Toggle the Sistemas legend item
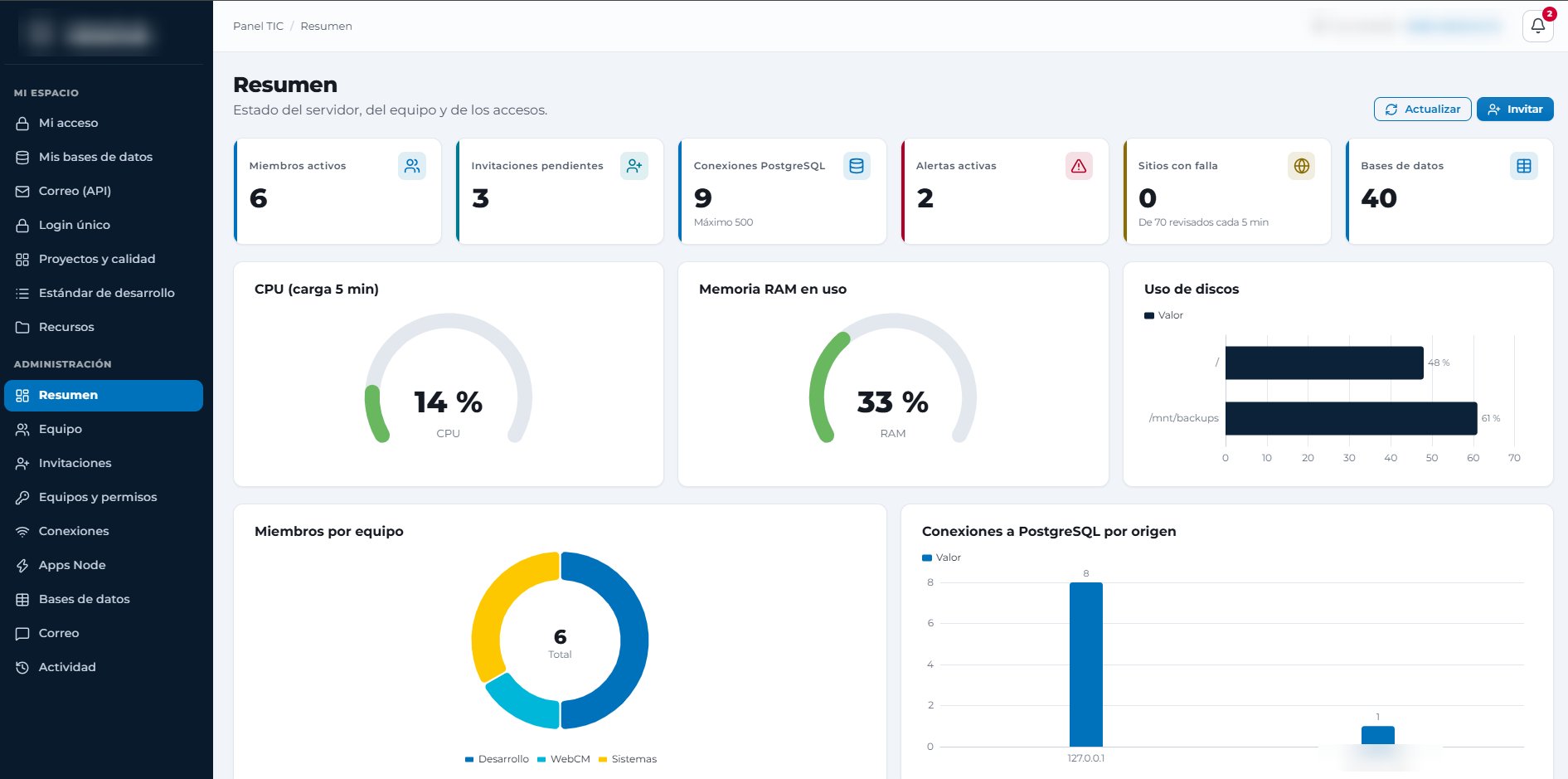The width and height of the screenshot is (1568, 779). pos(628,759)
